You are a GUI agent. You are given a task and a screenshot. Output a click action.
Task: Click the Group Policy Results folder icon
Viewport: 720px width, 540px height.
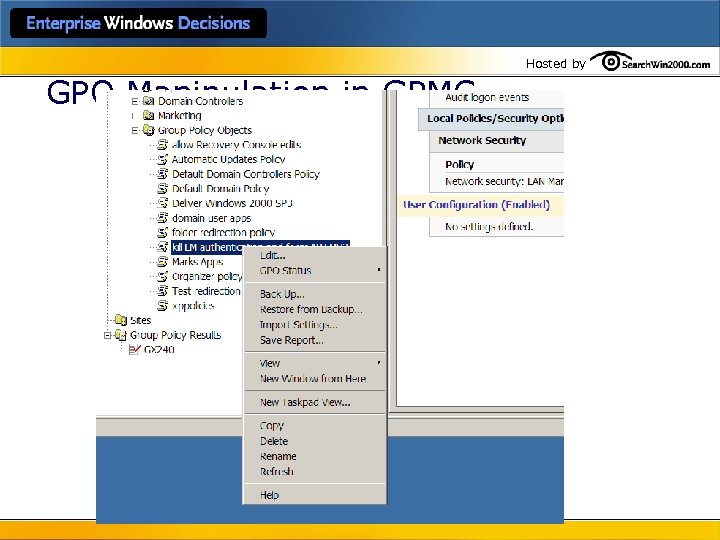point(121,335)
